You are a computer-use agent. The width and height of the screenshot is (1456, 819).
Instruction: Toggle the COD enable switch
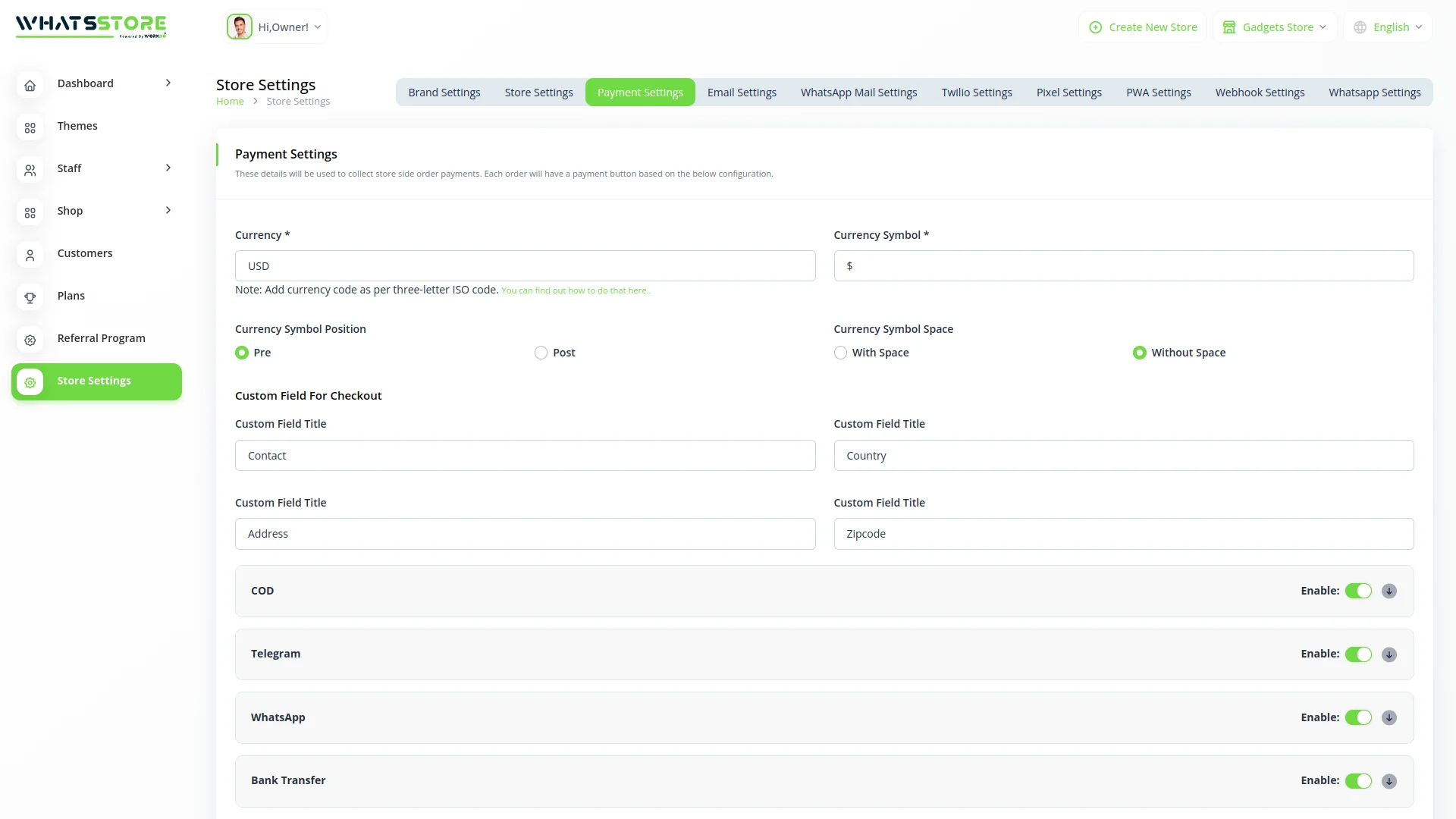pos(1358,591)
